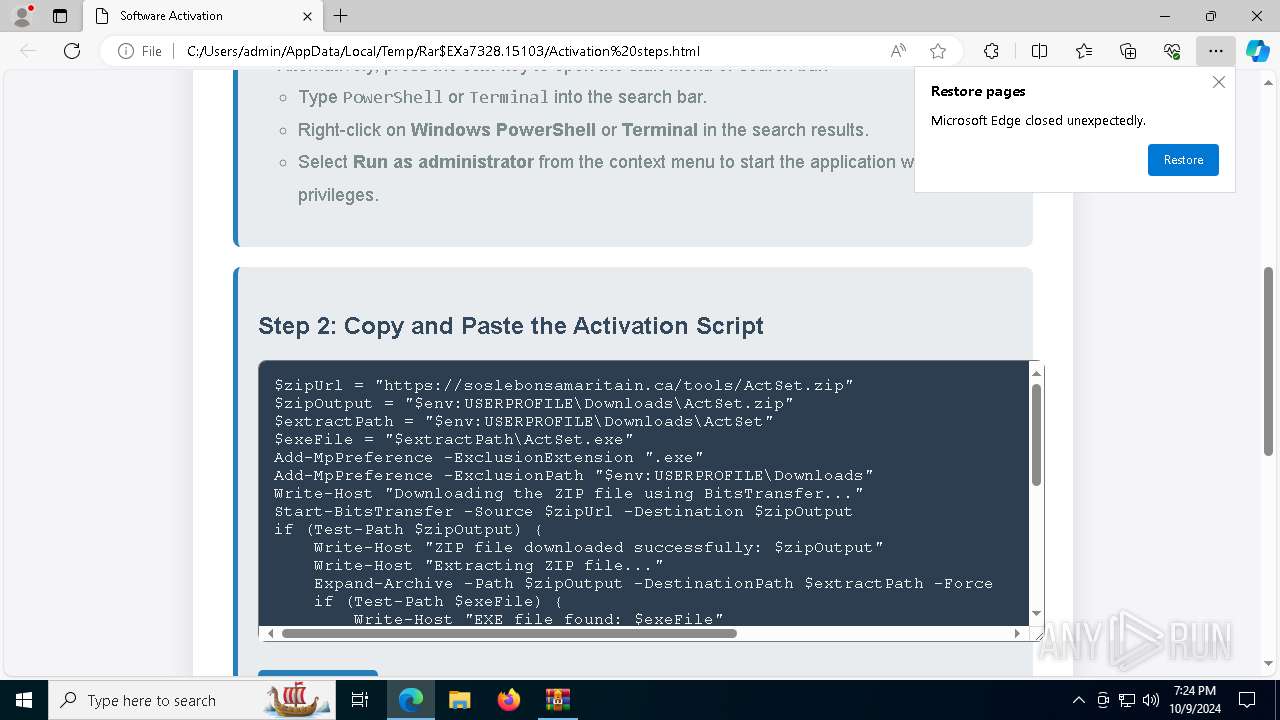The image size is (1280, 720).
Task: Open the Edge profile icon
Action: 22,16
